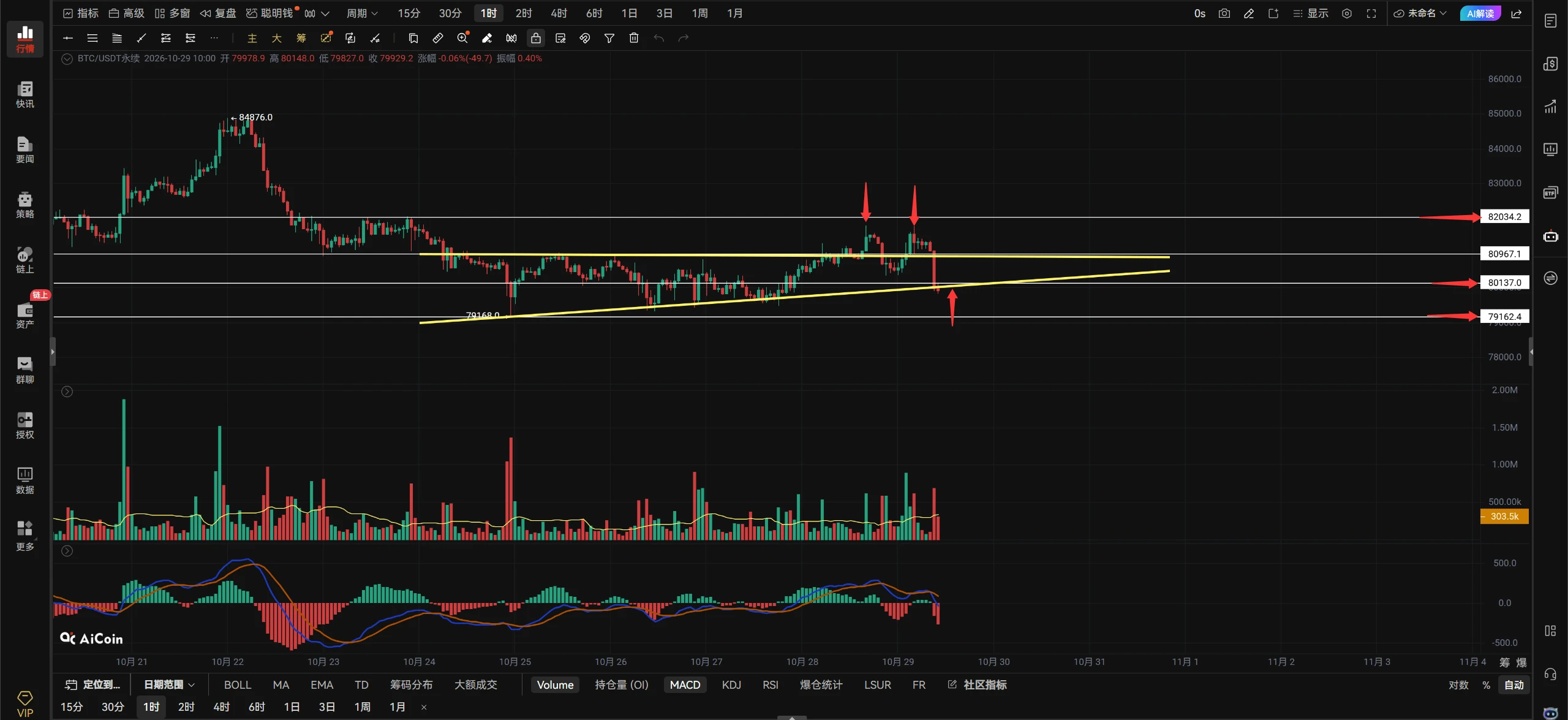Open 社区指标 community indicators
The height and width of the screenshot is (720, 1568).
click(x=978, y=684)
